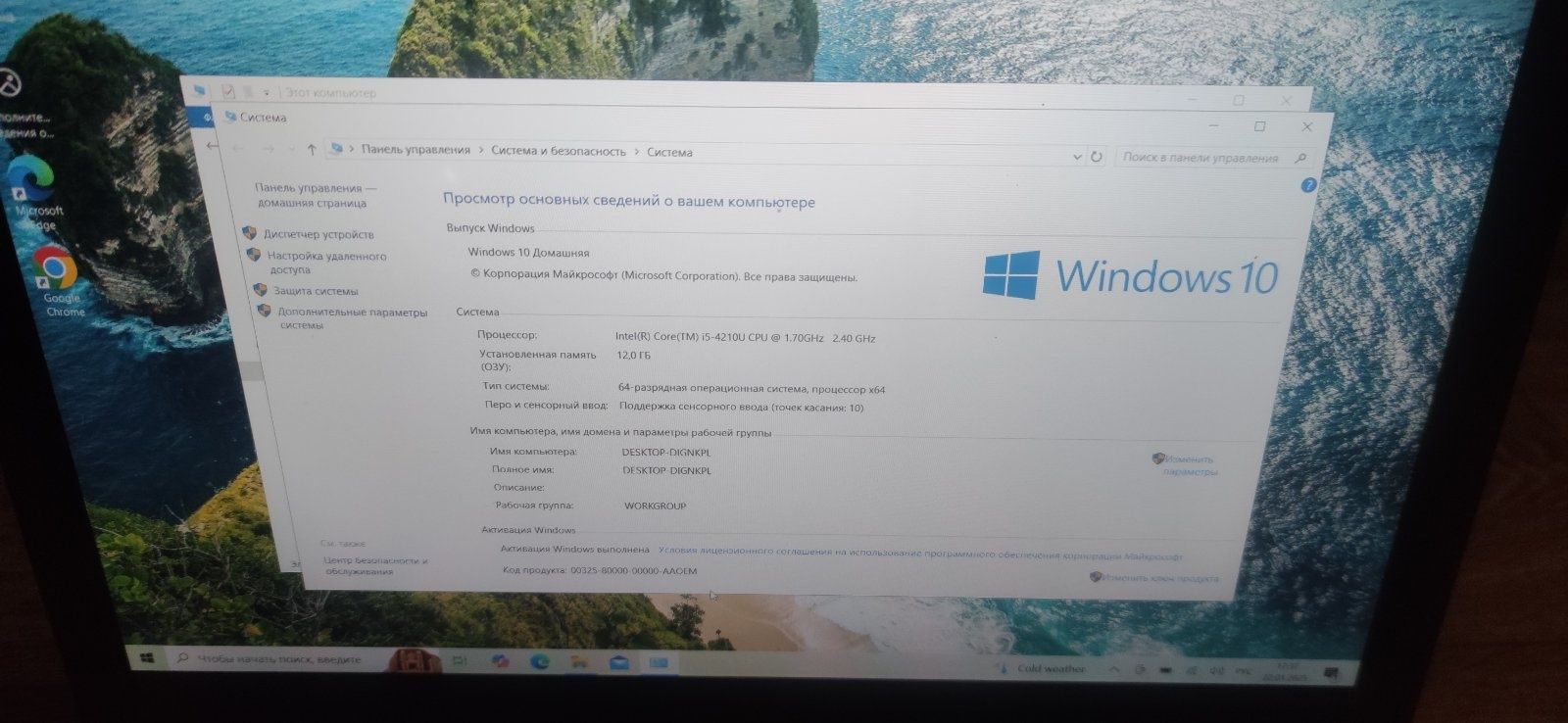This screenshot has height=723, width=1568.
Task: Open Центр безопасности и обслуживания link
Action: tap(375, 565)
